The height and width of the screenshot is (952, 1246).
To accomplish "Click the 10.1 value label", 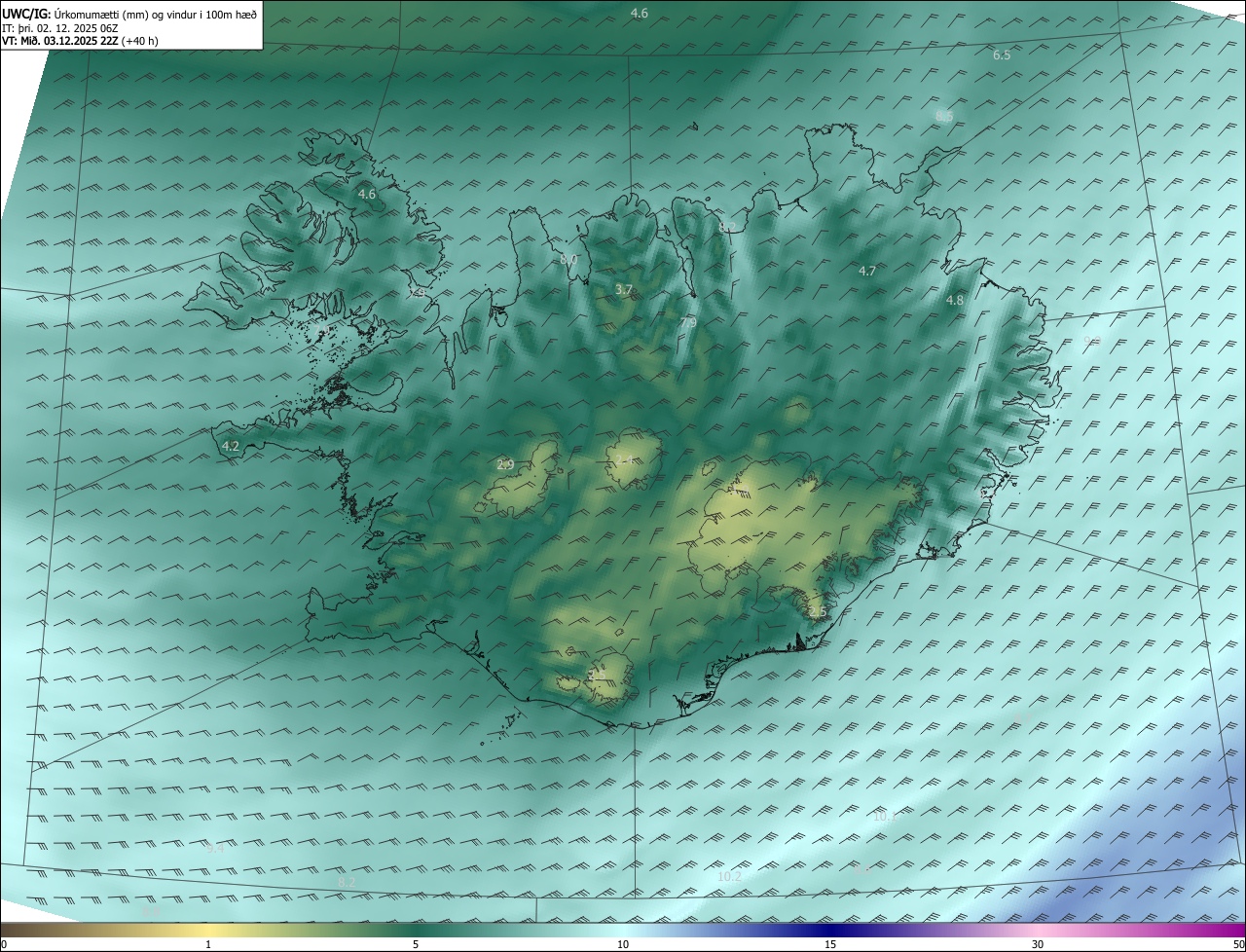I will (x=884, y=817).
